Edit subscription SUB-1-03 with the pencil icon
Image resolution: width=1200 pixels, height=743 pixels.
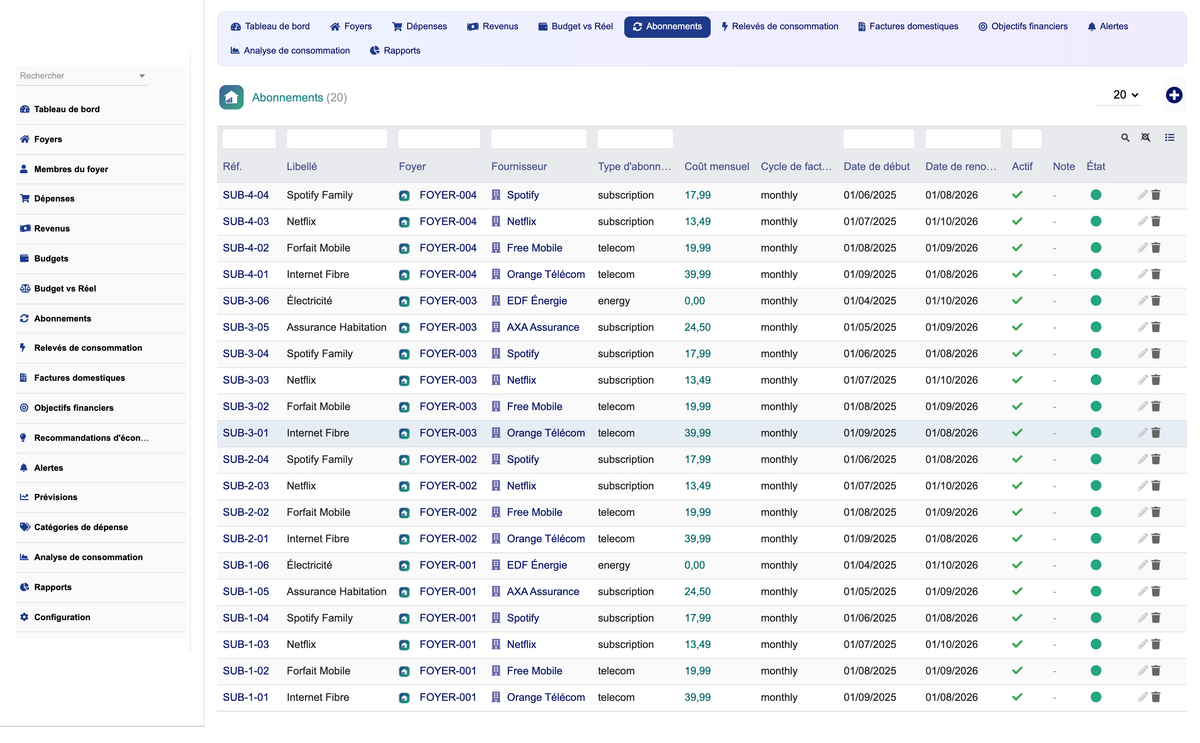pyautogui.click(x=1143, y=644)
